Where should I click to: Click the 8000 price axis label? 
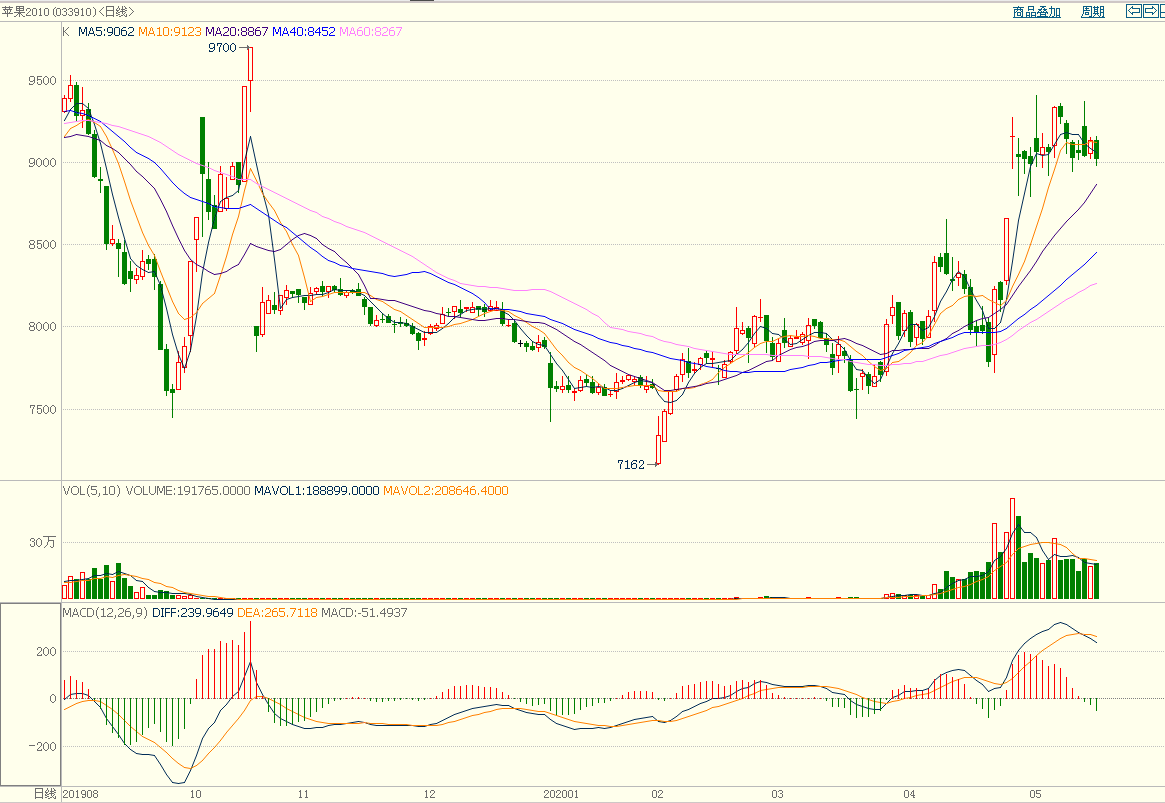pyautogui.click(x=42, y=327)
